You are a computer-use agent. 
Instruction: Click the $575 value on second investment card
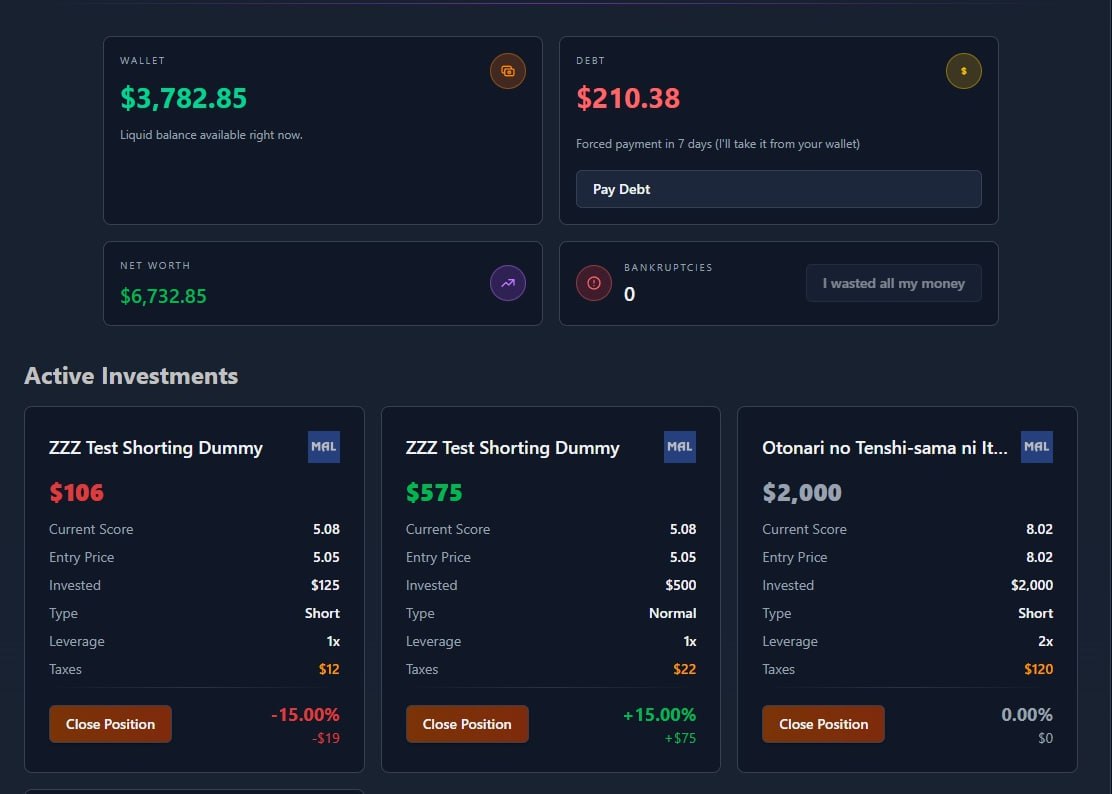(x=434, y=492)
